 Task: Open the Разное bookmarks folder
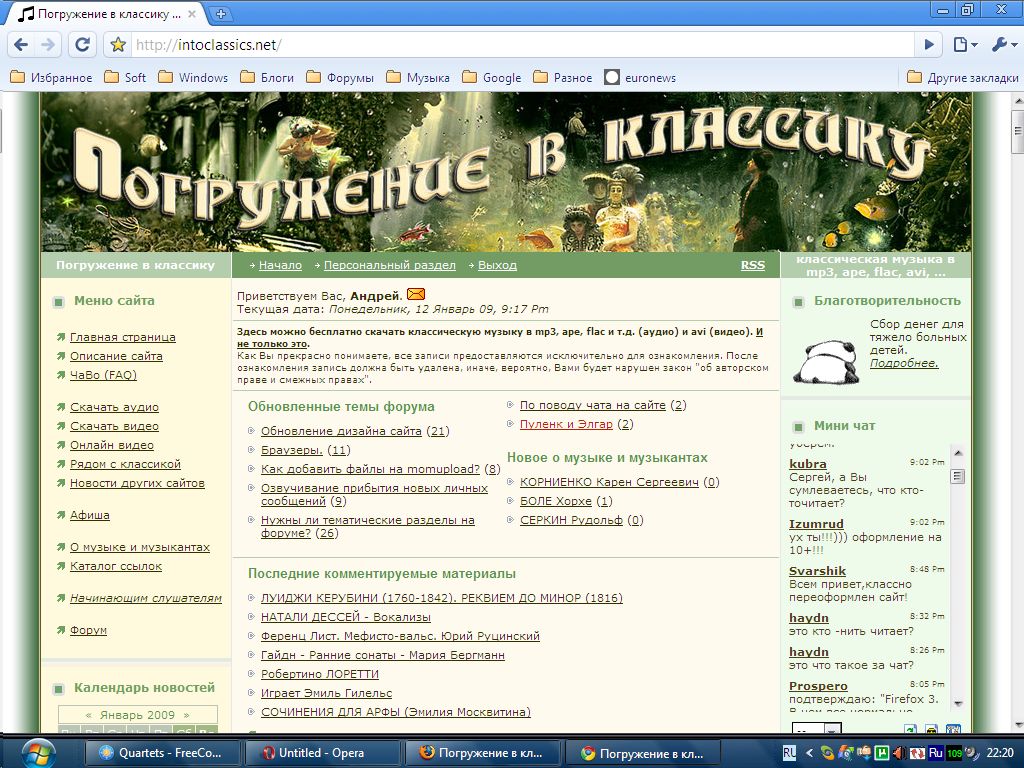point(563,78)
